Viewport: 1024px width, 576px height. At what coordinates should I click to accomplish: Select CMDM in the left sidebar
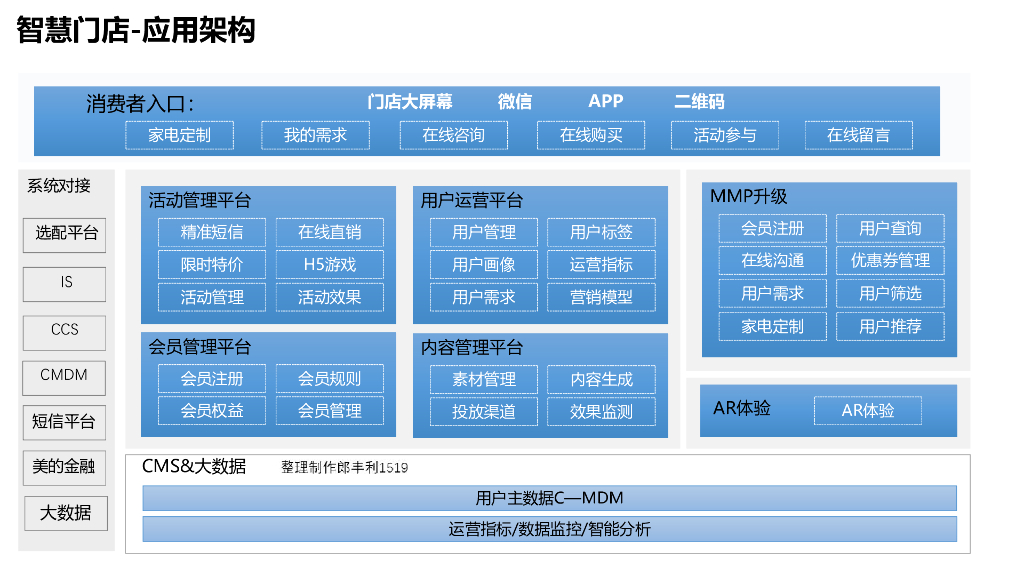pyautogui.click(x=64, y=378)
